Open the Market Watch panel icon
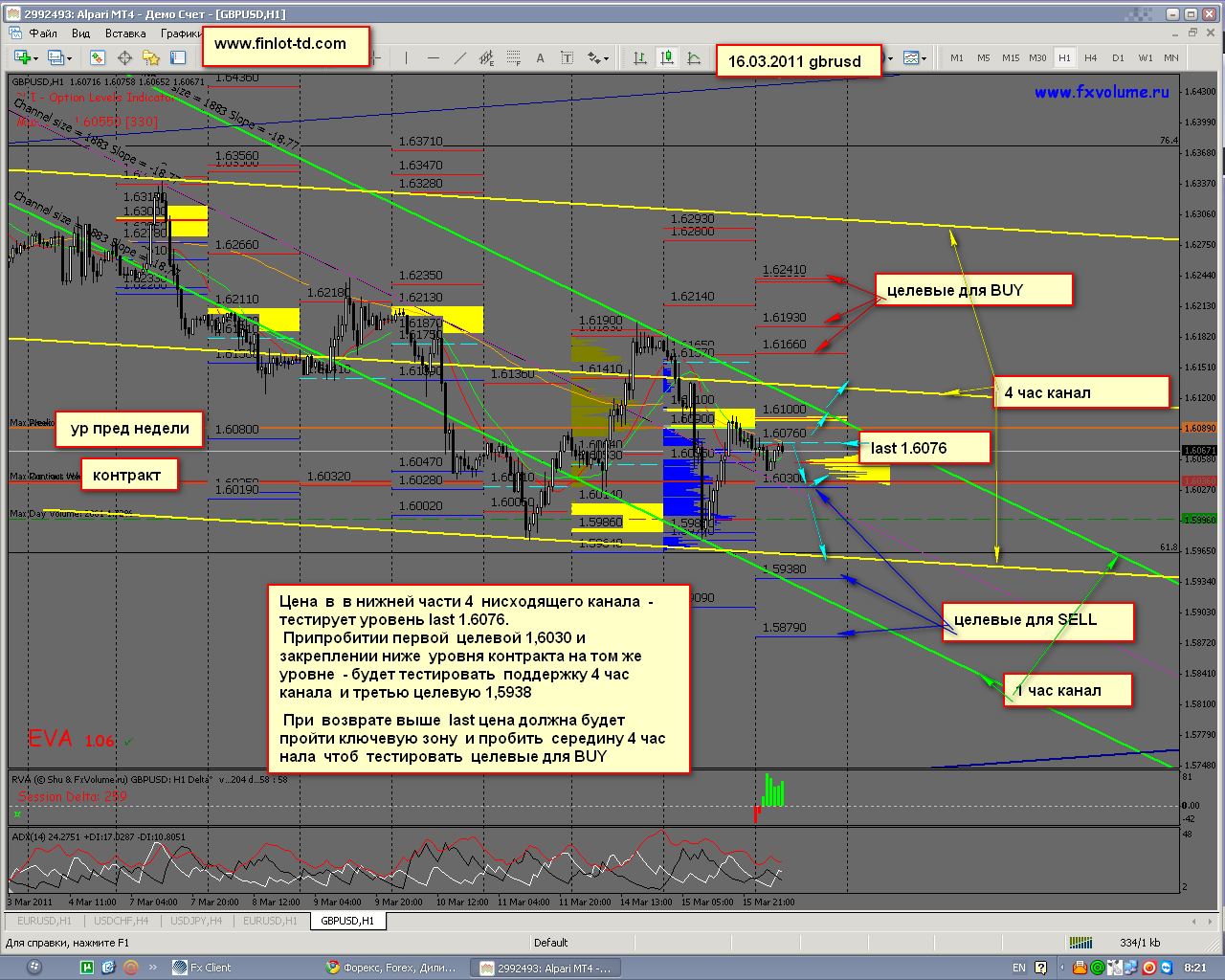This screenshot has height=980, width=1225. click(x=96, y=58)
